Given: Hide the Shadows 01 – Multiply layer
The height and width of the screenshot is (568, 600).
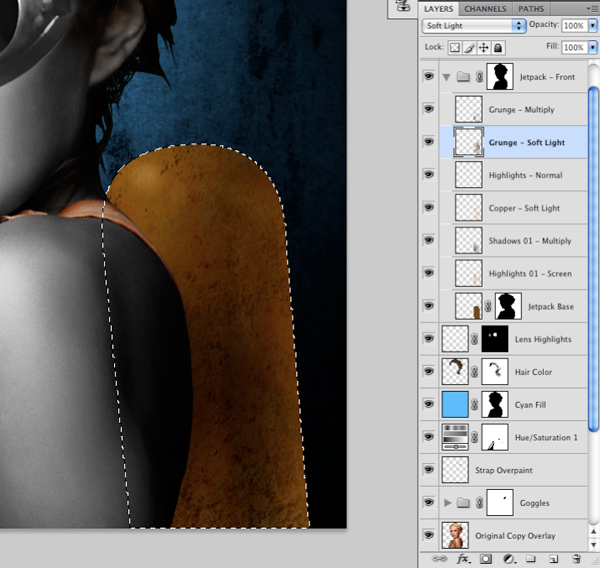Looking at the screenshot, I should click(429, 240).
